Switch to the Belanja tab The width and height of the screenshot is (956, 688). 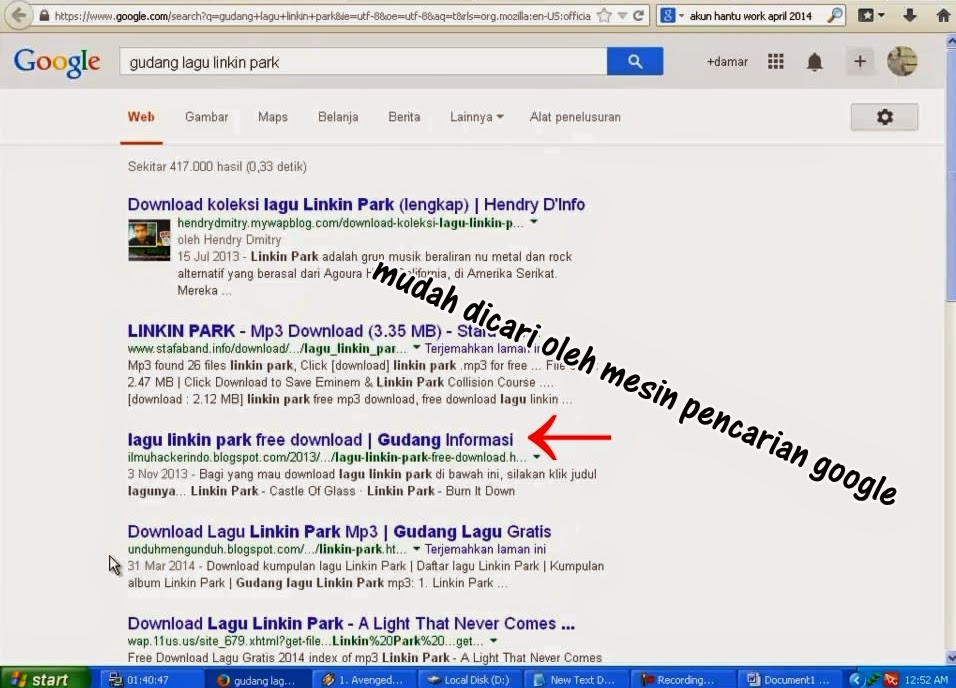[338, 117]
